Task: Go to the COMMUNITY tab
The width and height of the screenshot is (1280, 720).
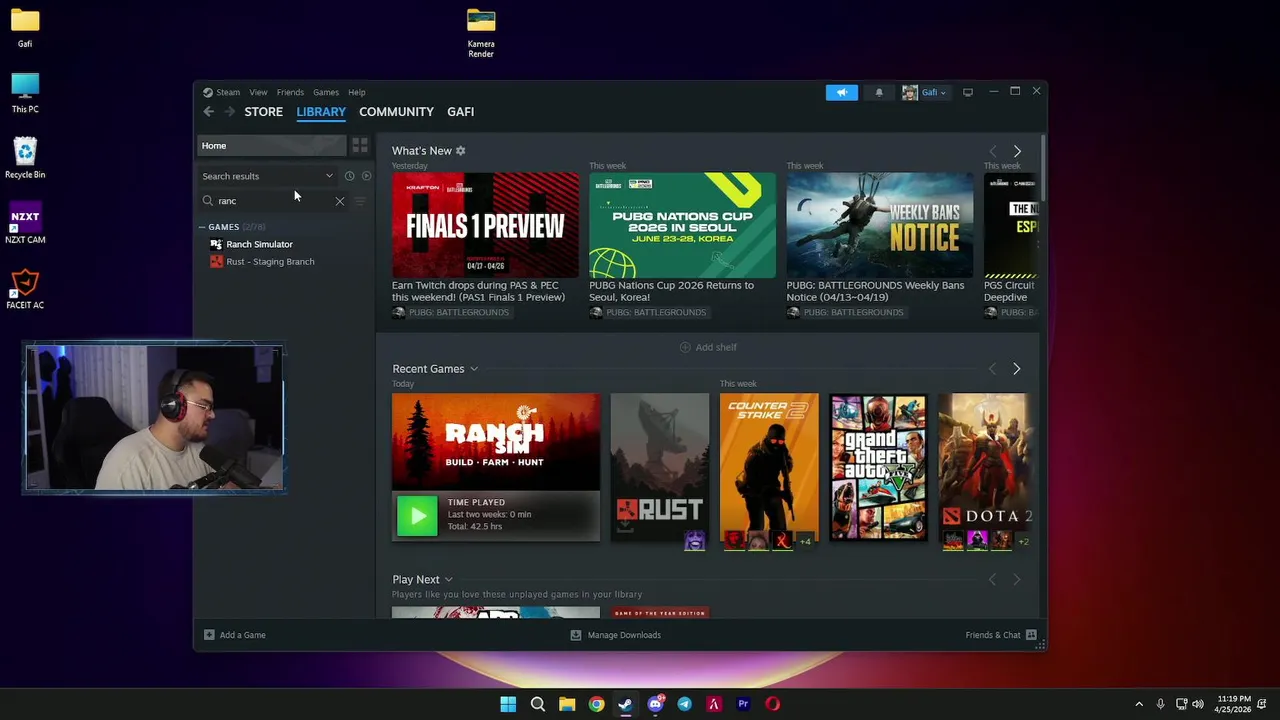Action: 396,112
